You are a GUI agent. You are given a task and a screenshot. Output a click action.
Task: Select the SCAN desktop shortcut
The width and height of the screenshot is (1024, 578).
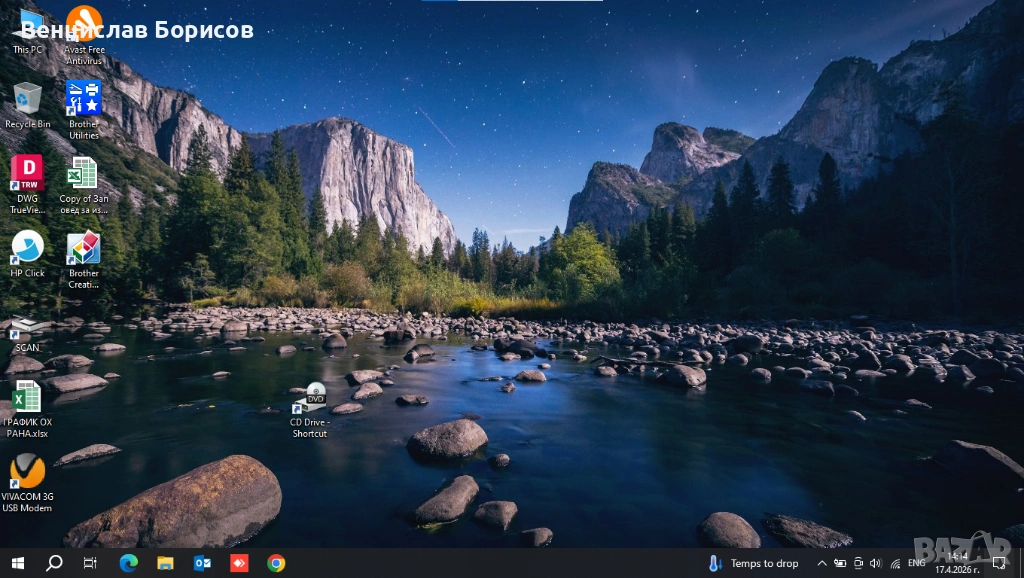[27, 328]
